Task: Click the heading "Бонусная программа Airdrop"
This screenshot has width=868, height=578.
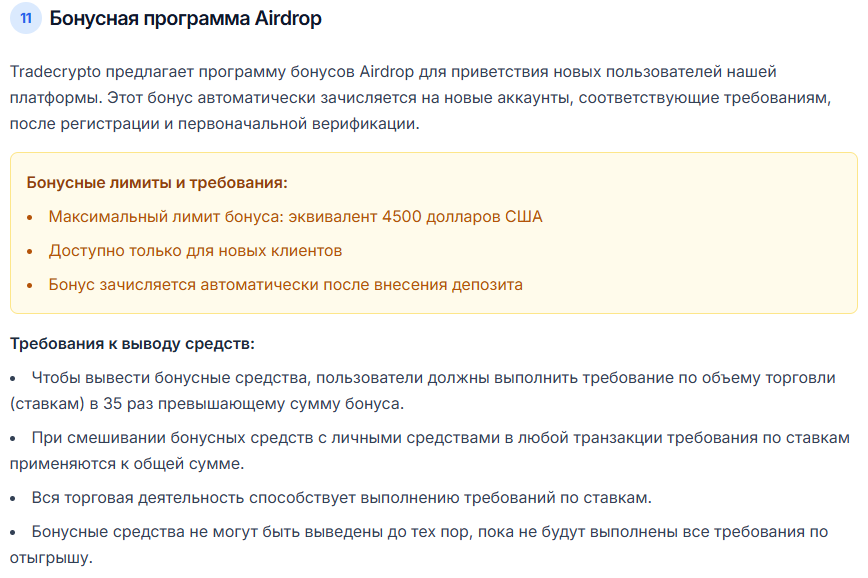Action: (x=185, y=18)
